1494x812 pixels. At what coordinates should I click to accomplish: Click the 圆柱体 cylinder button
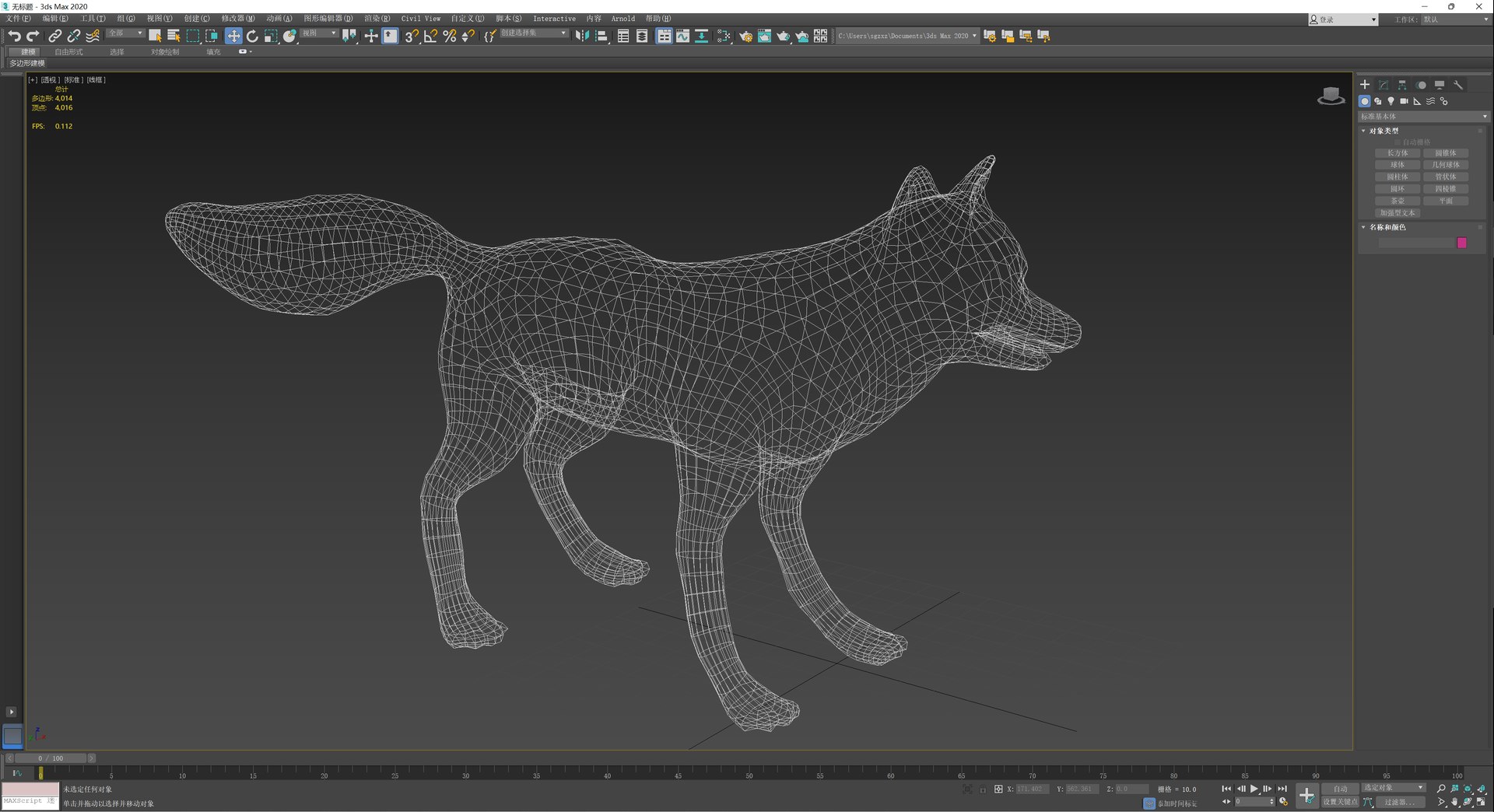tap(1398, 177)
